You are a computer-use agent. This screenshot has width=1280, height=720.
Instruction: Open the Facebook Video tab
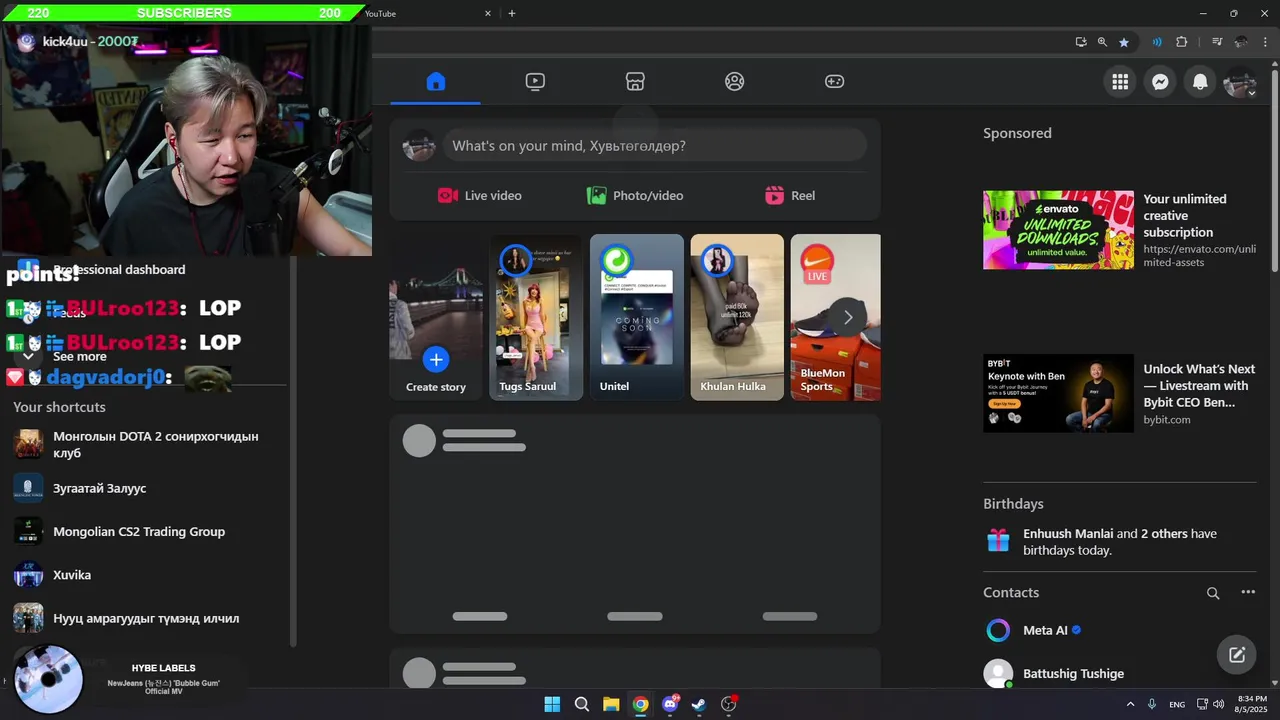point(535,82)
